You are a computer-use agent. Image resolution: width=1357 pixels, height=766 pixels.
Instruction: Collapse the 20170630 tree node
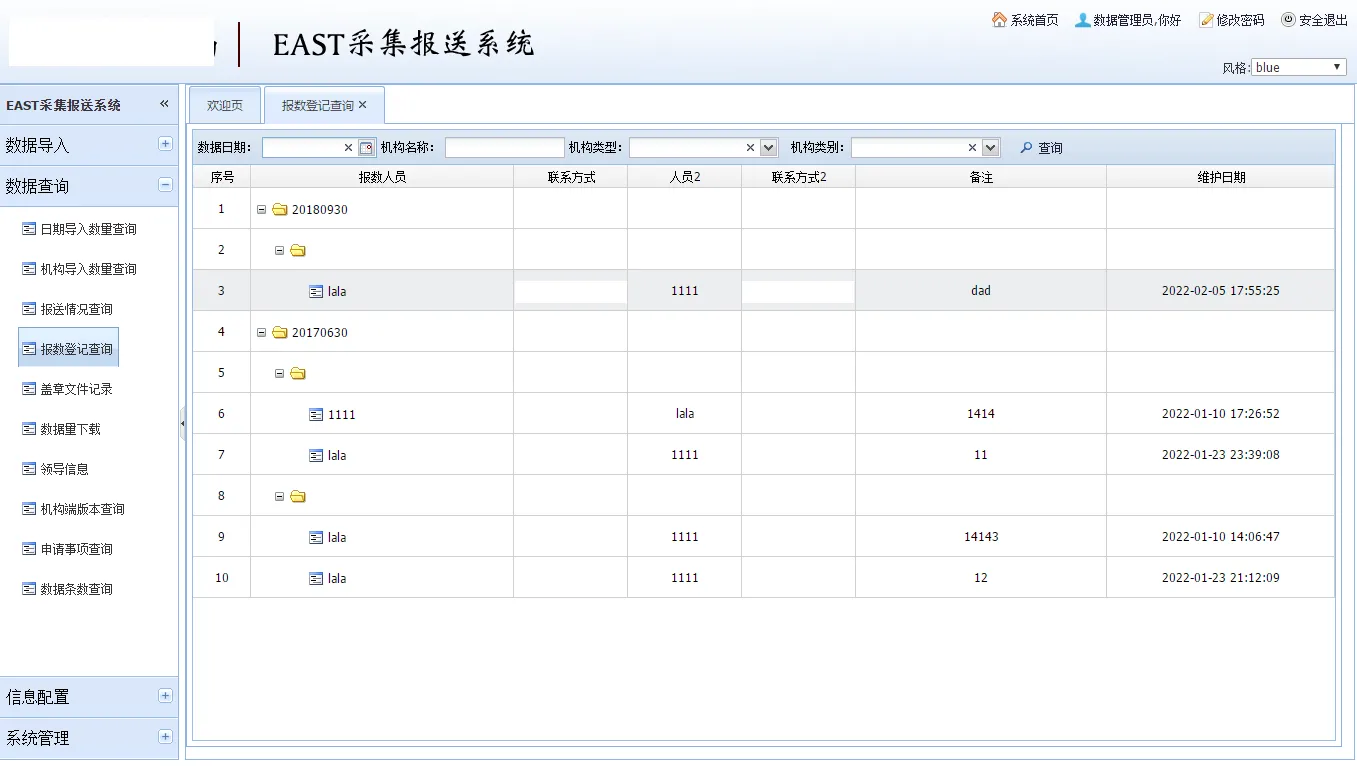coord(262,333)
